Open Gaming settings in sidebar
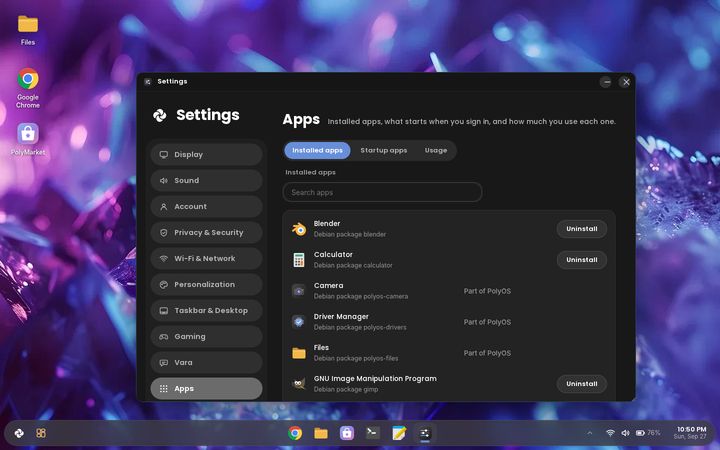Image resolution: width=720 pixels, height=450 pixels. click(207, 337)
